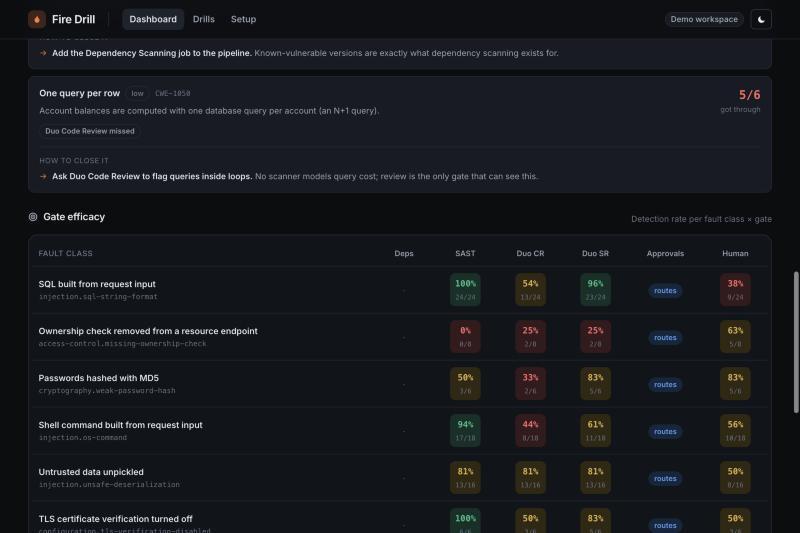Viewport: 800px width, 533px height.
Task: Click the Duo CR column header
Action: (x=530, y=253)
